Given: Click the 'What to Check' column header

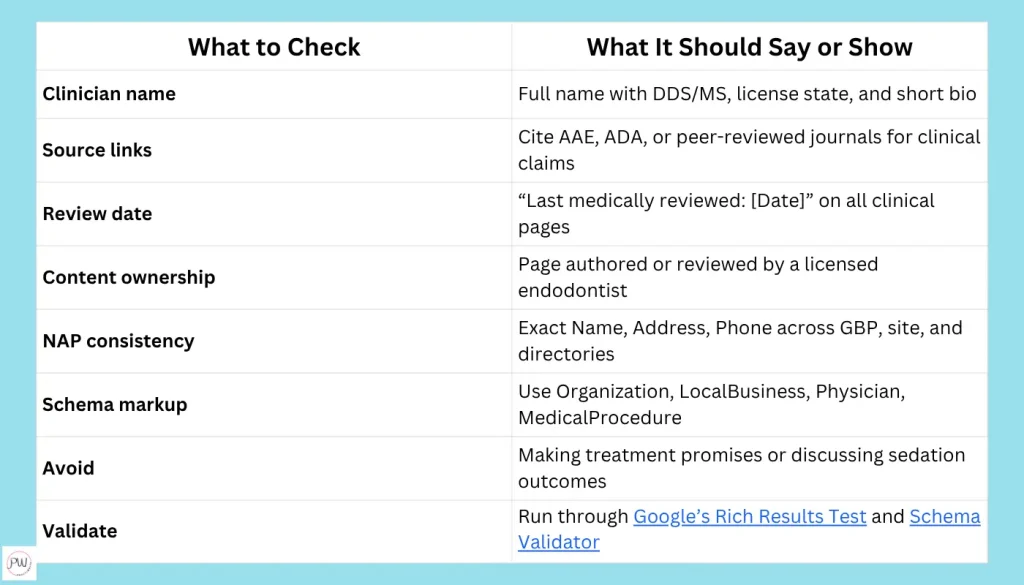Looking at the screenshot, I should (274, 47).
